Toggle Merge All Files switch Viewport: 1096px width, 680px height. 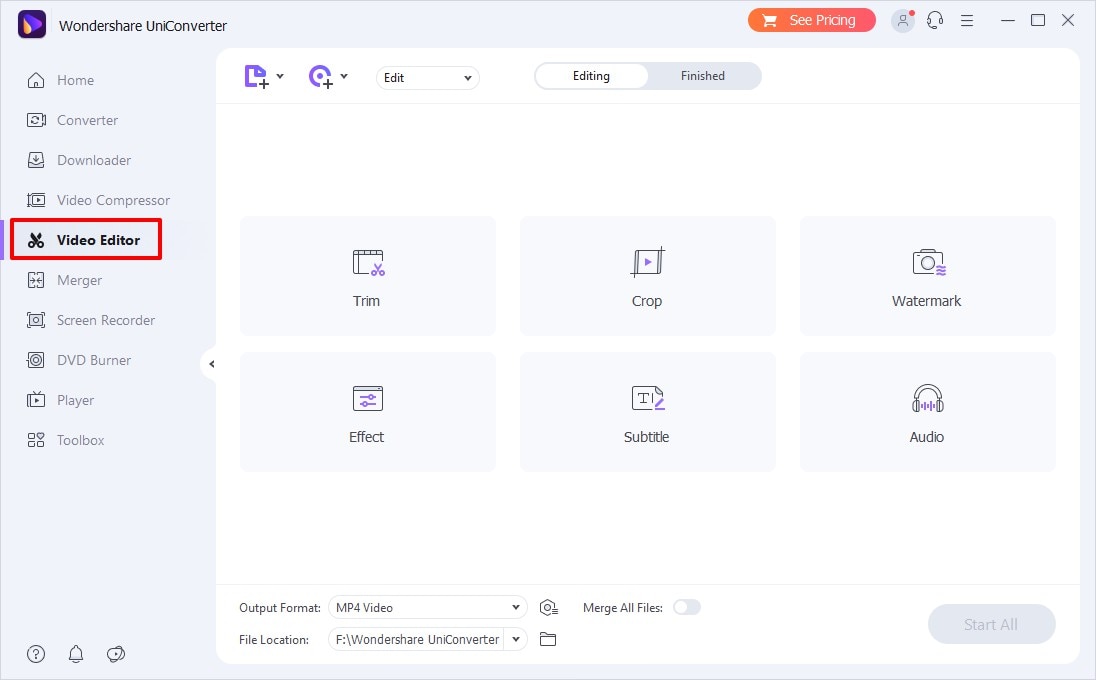pos(686,607)
